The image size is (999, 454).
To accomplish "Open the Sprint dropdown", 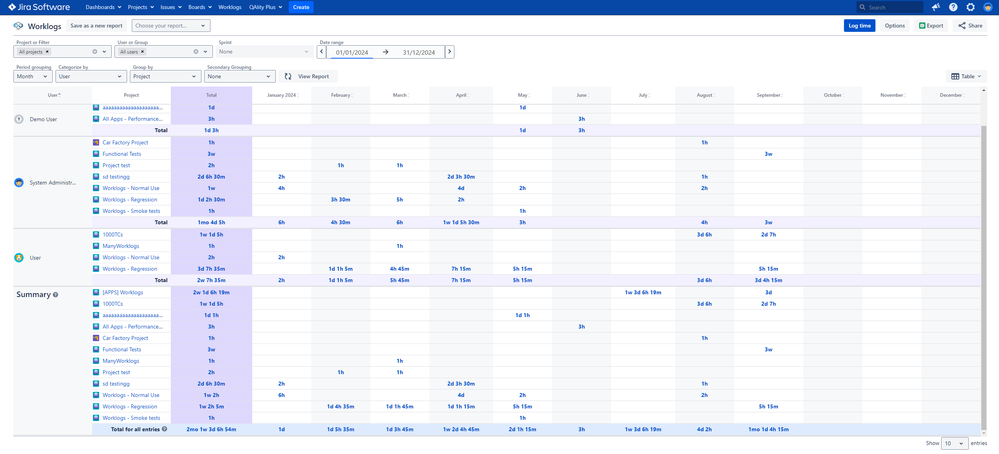I will [x=263, y=52].
